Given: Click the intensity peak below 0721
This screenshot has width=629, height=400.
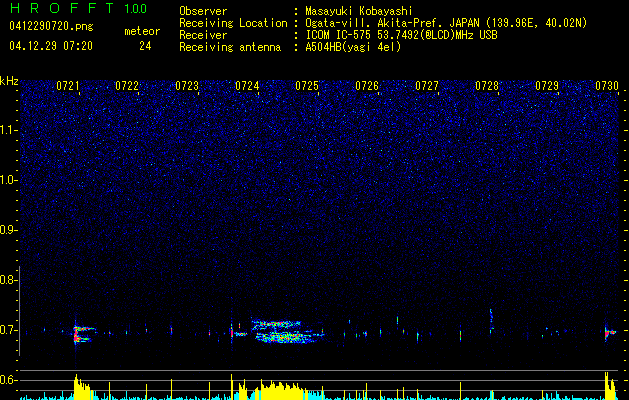Looking at the screenshot, I should [x=83, y=387].
